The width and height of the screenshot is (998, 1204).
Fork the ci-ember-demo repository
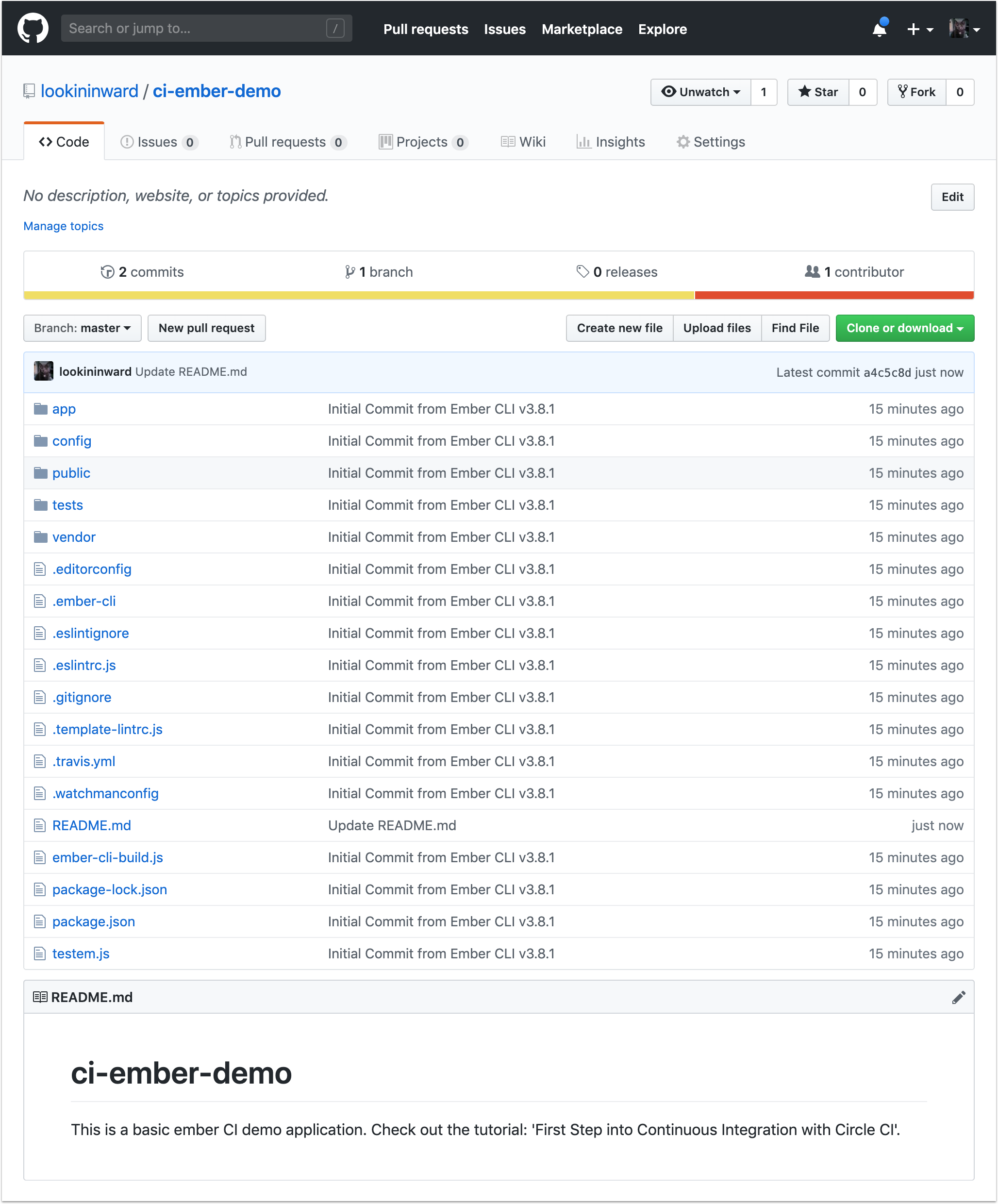916,92
